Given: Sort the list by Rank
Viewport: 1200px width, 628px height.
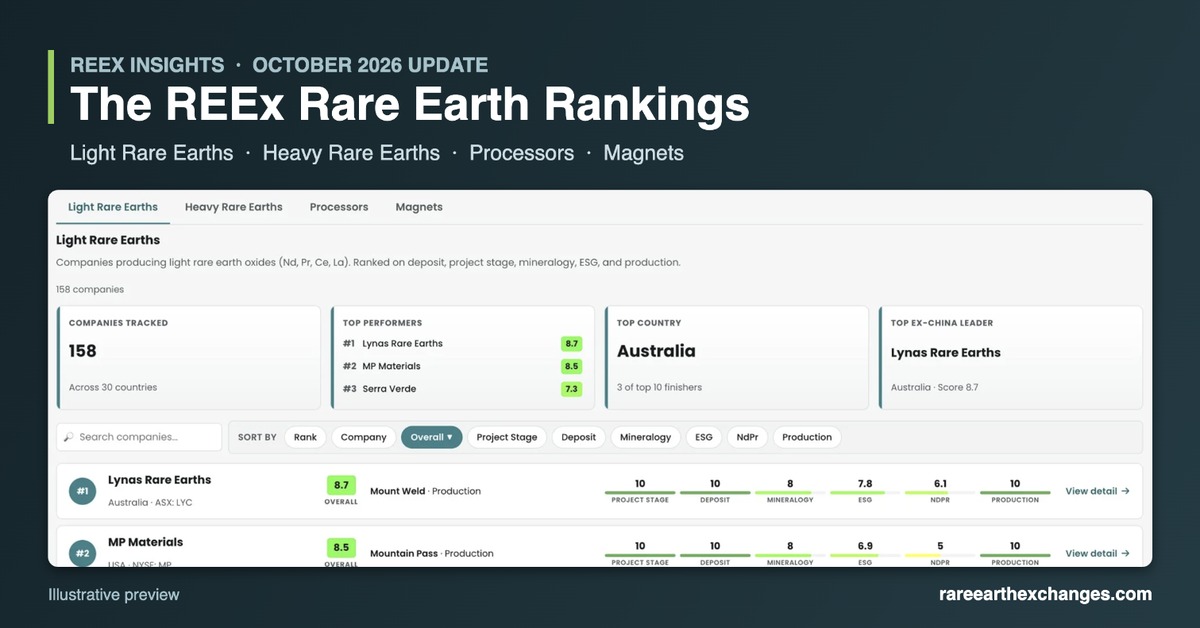Looking at the screenshot, I should 305,437.
